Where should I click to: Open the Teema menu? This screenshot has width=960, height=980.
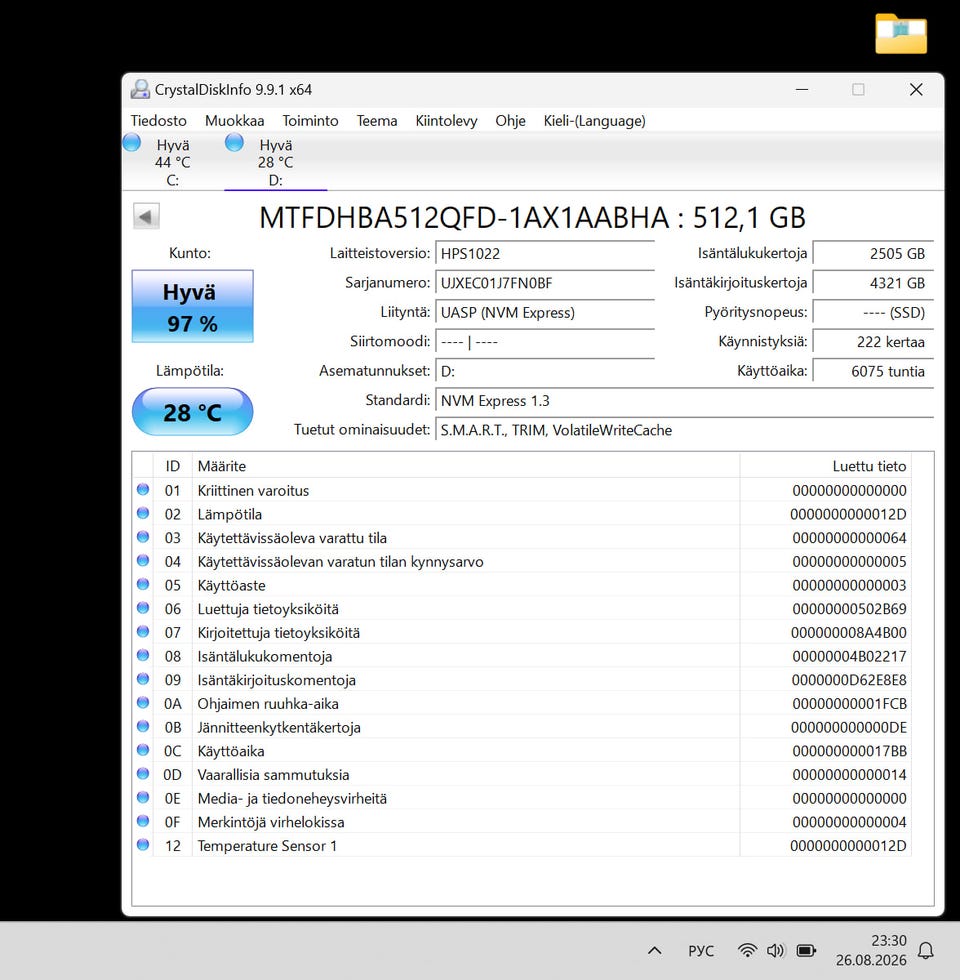click(x=377, y=121)
